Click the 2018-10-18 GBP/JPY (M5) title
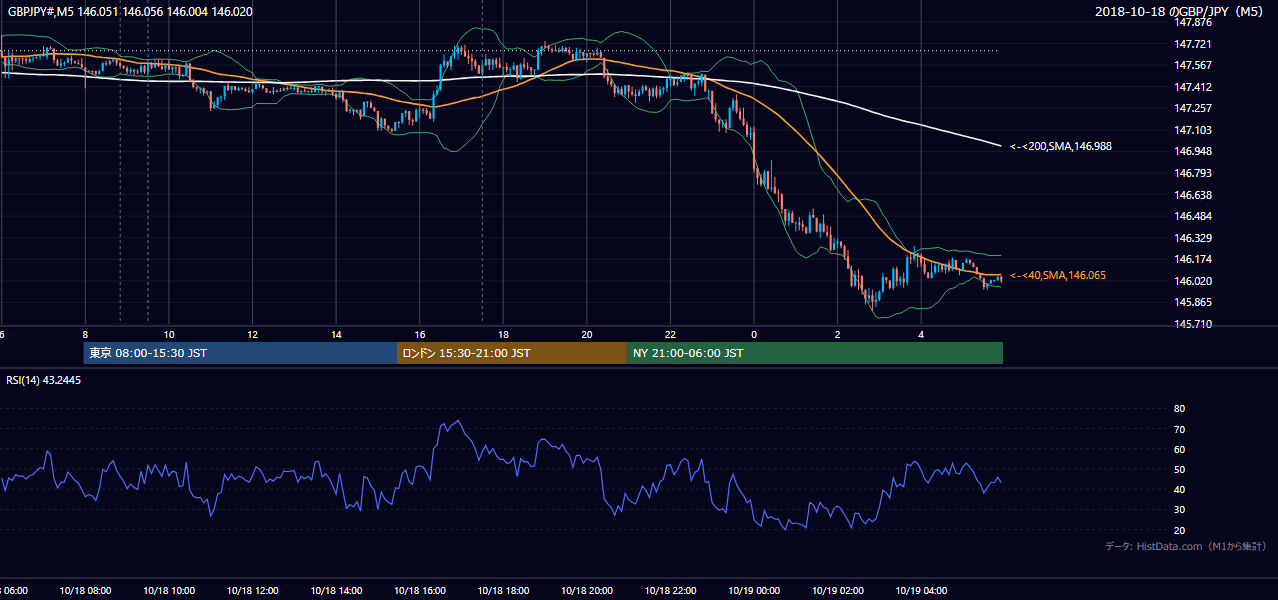1278x600 pixels. [x=1181, y=11]
